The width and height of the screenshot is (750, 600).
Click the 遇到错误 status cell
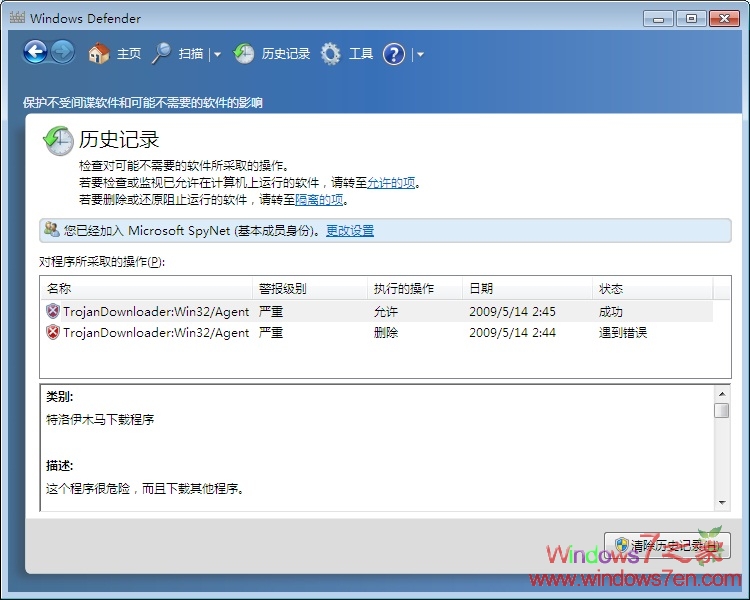point(623,333)
